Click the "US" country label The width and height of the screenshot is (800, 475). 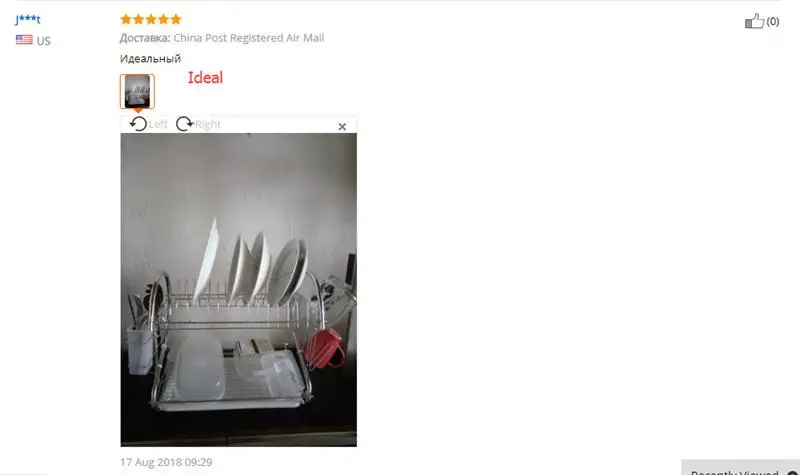pos(43,41)
